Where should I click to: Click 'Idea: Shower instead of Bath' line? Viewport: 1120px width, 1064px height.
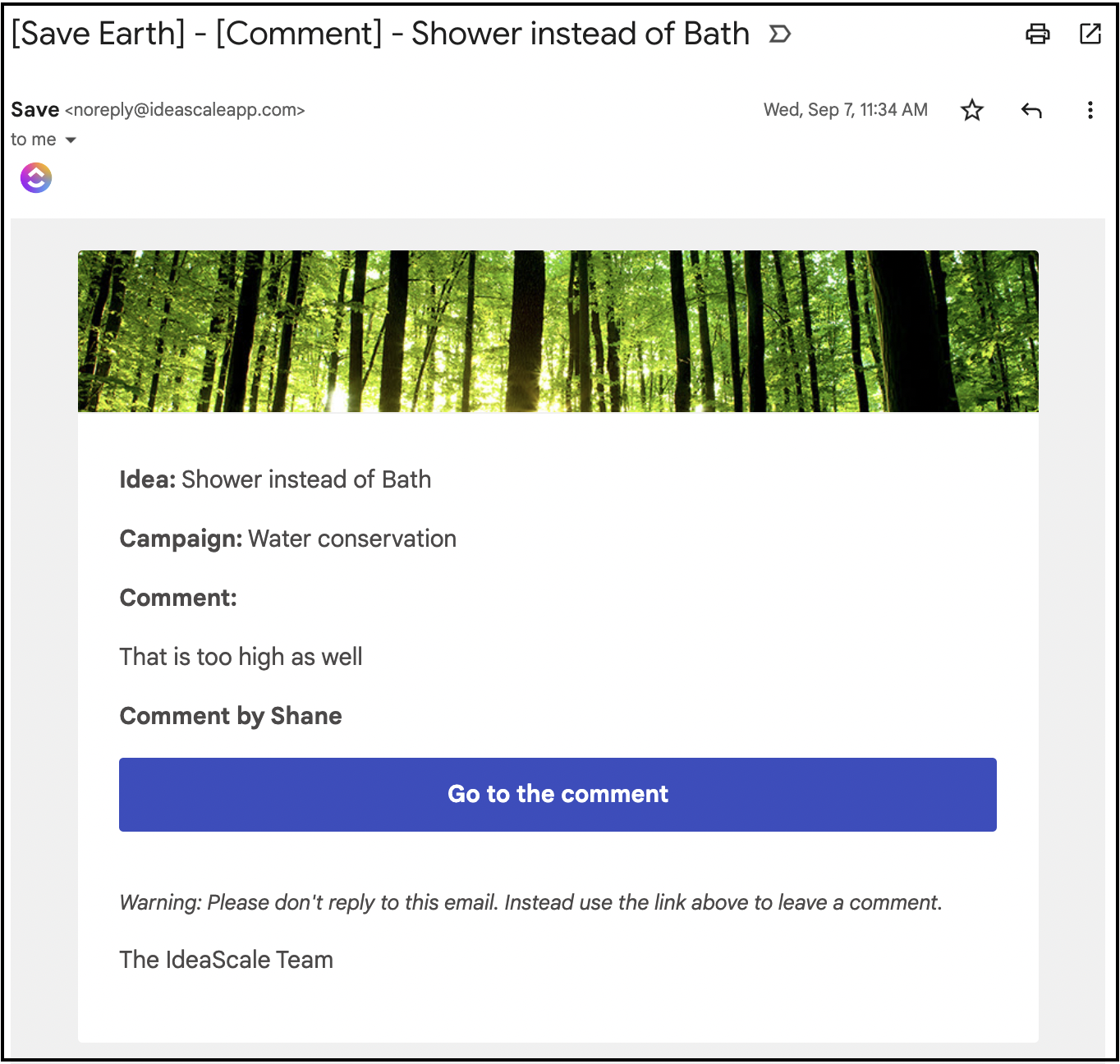click(275, 479)
